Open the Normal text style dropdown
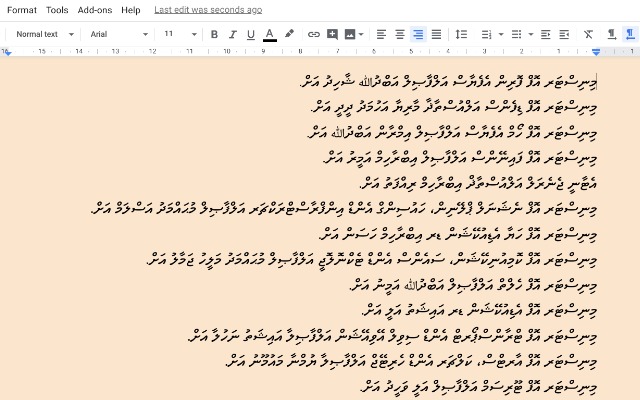Image resolution: width=640 pixels, height=400 pixels. (45, 34)
